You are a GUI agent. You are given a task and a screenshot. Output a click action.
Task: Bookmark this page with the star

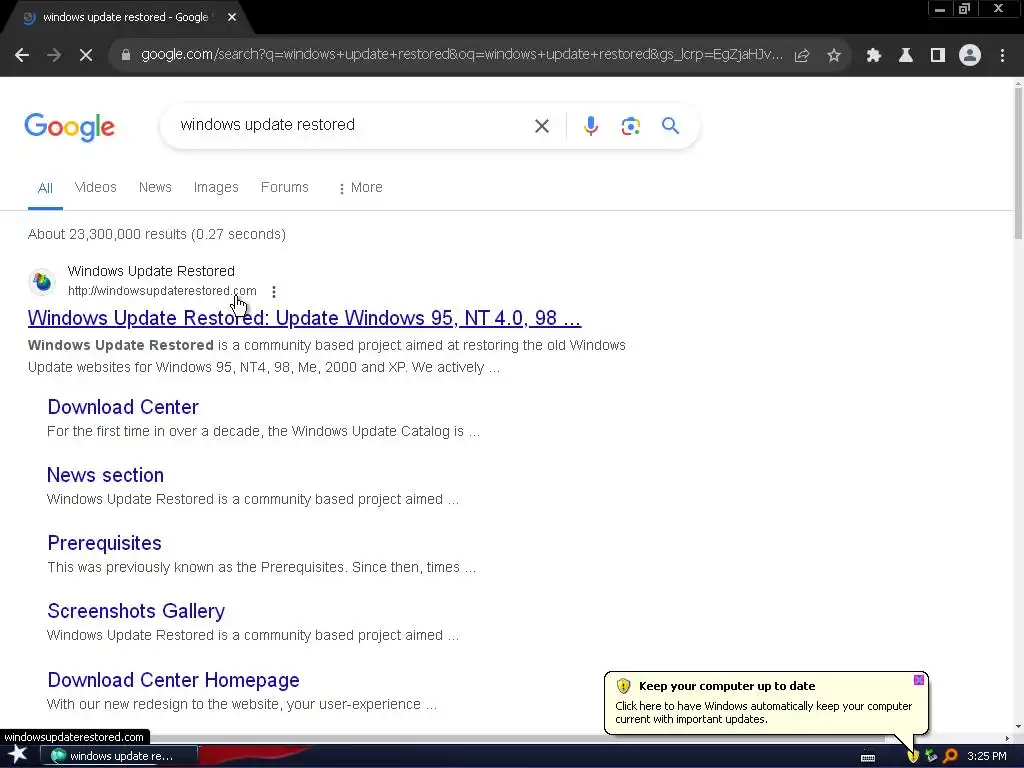click(x=834, y=56)
